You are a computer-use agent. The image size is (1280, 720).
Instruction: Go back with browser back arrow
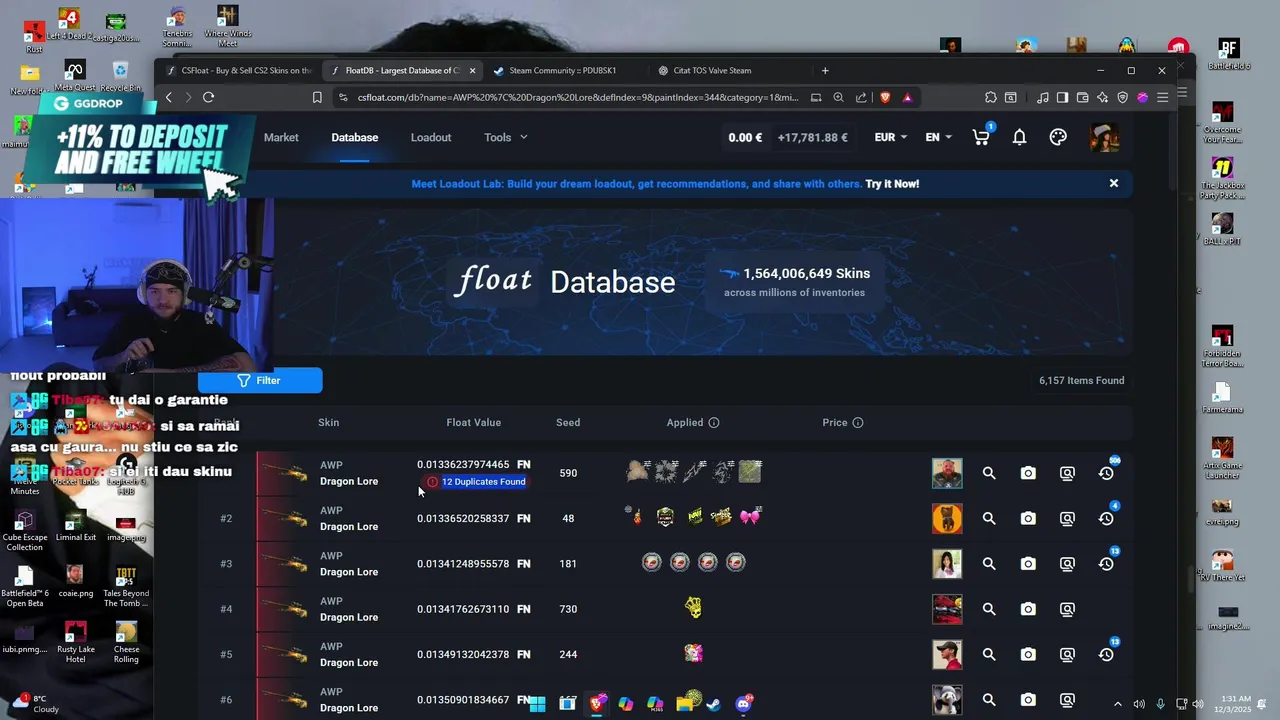[x=168, y=97]
